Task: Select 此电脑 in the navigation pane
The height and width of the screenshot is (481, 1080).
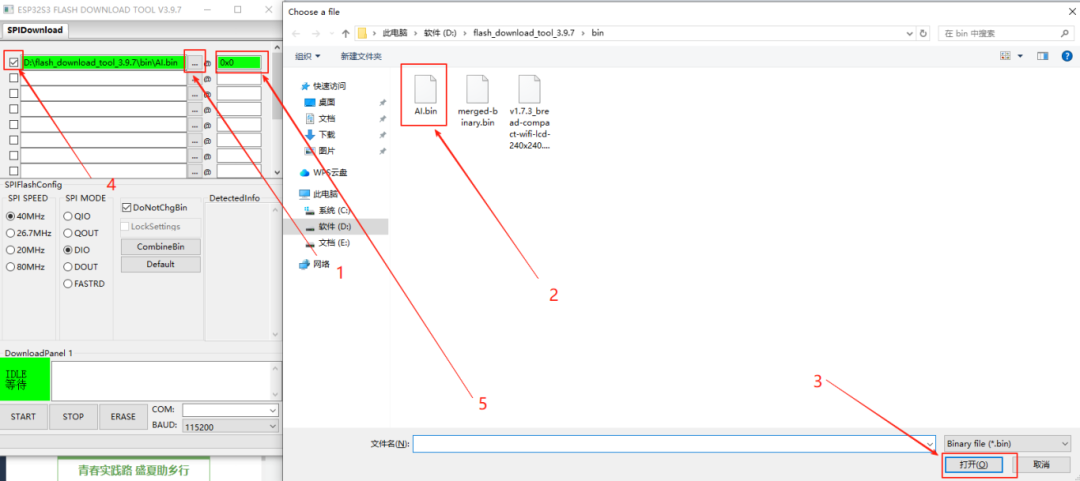Action: 318,194
